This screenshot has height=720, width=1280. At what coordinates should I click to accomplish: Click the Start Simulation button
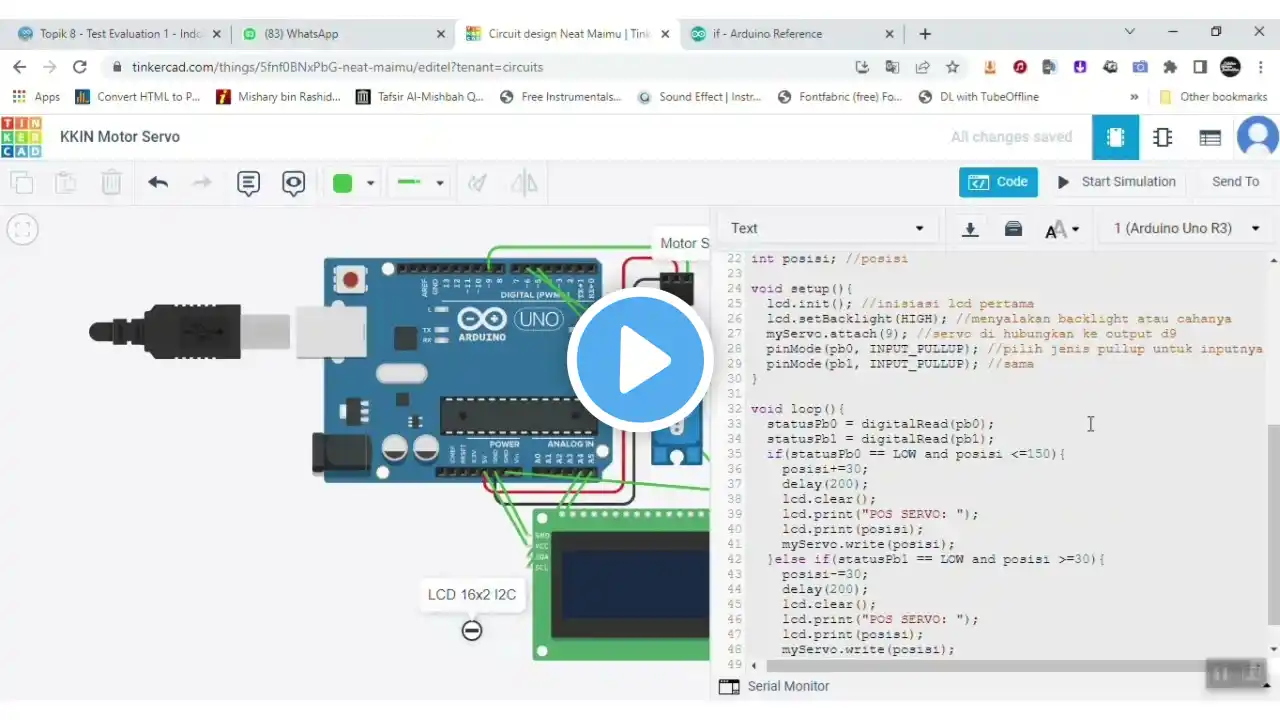[x=1116, y=182]
